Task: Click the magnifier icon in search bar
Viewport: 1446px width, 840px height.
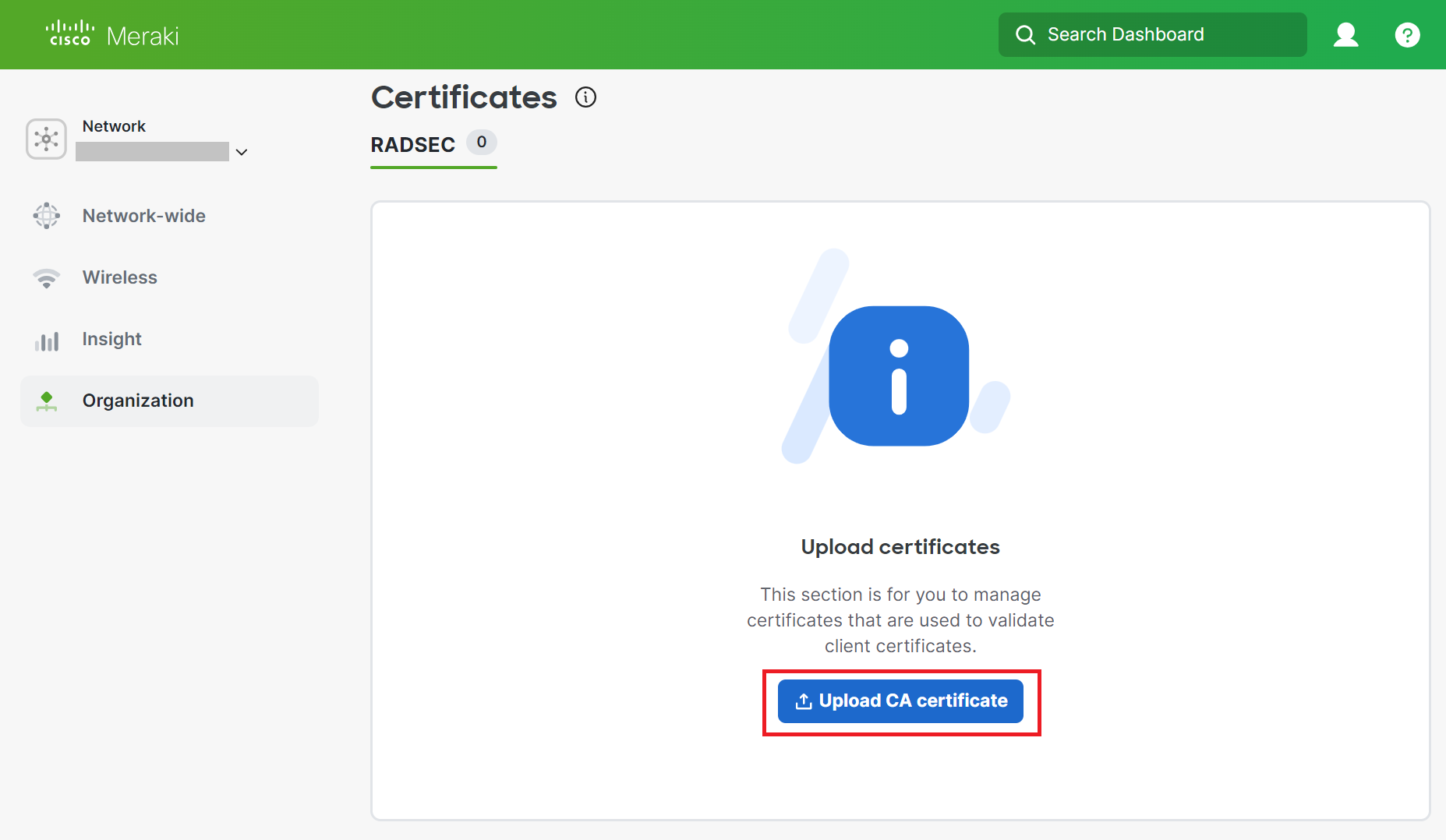Action: tap(1025, 35)
